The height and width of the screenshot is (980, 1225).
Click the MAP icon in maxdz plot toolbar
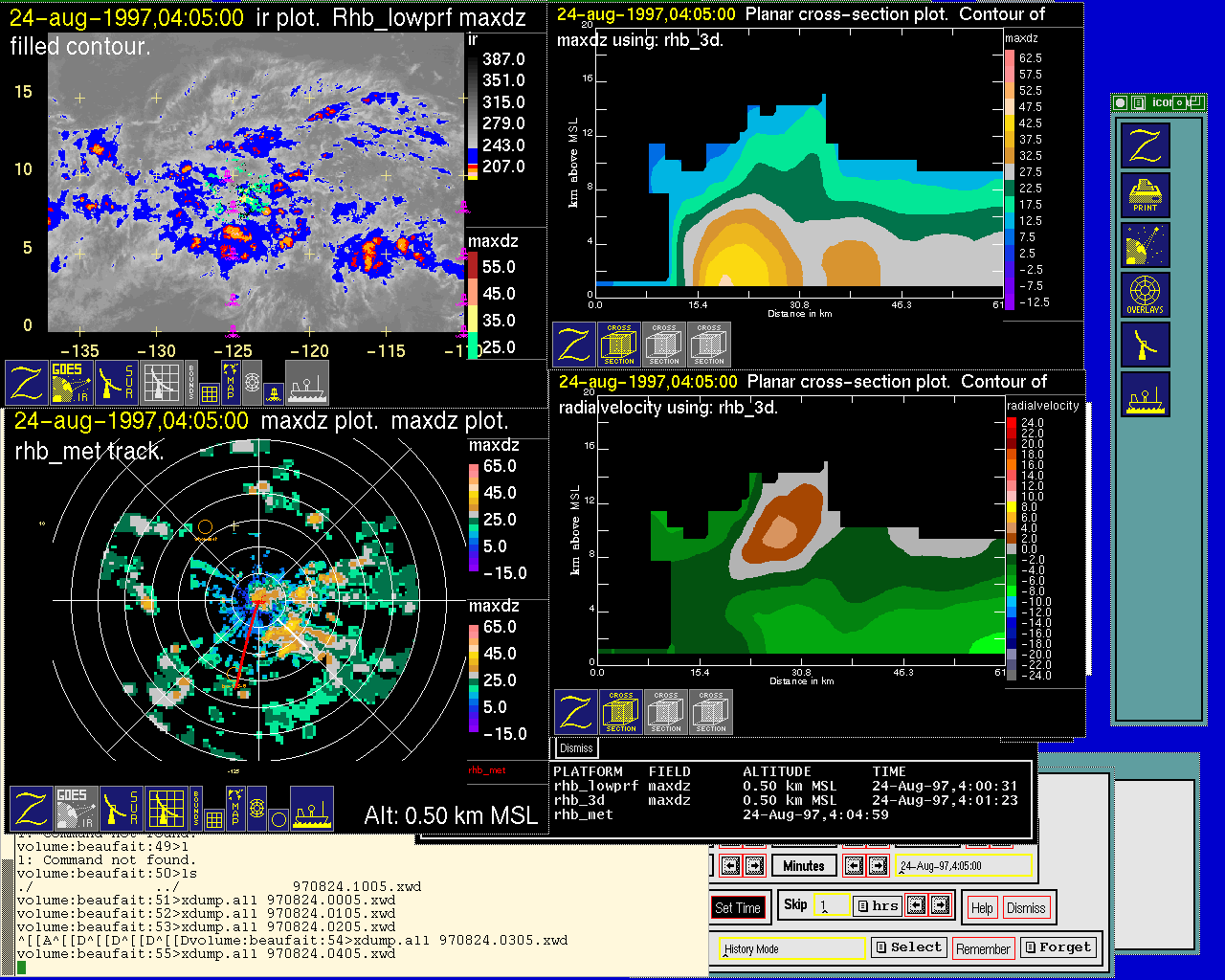[x=234, y=809]
